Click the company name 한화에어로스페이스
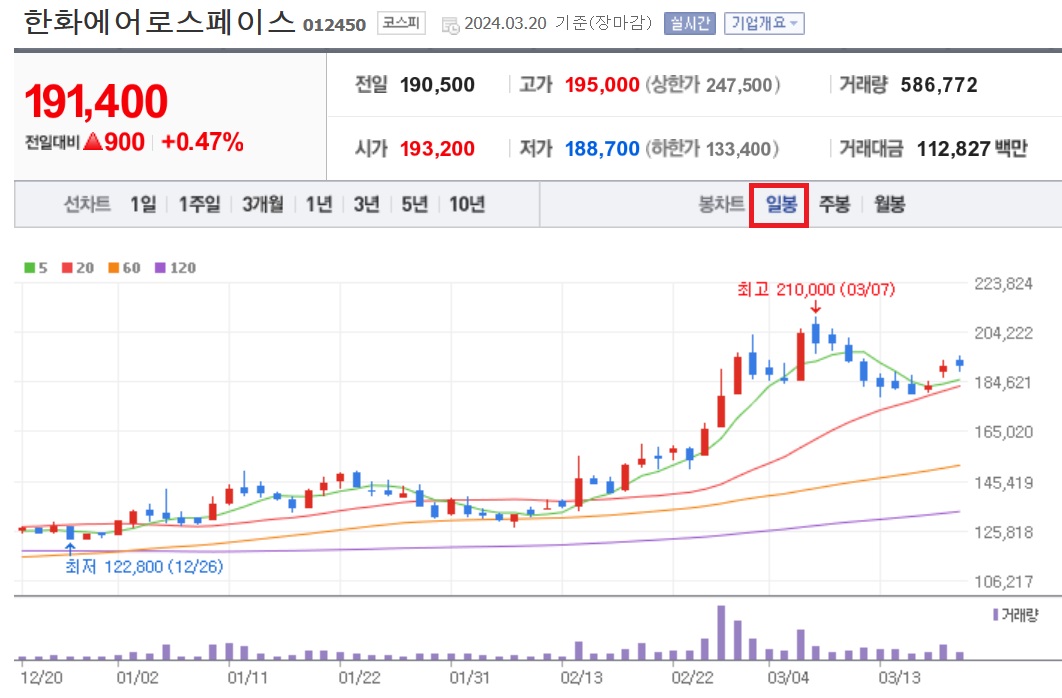The height and width of the screenshot is (698, 1062). [x=160, y=22]
